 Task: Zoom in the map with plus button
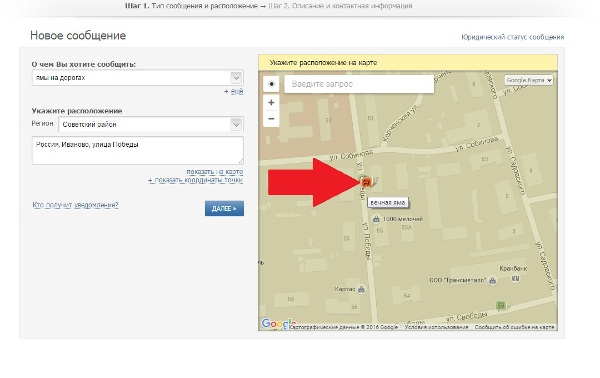pos(271,103)
